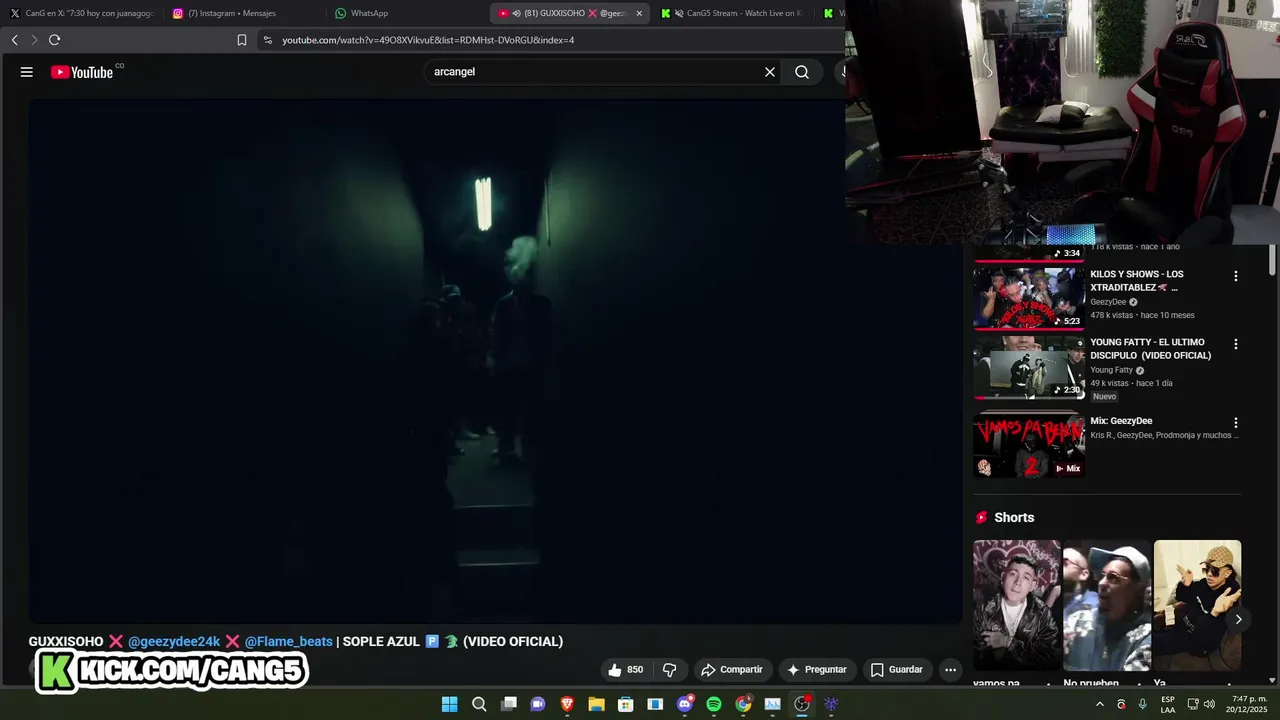
Task: Go back with the browser back arrow
Action: tap(15, 40)
